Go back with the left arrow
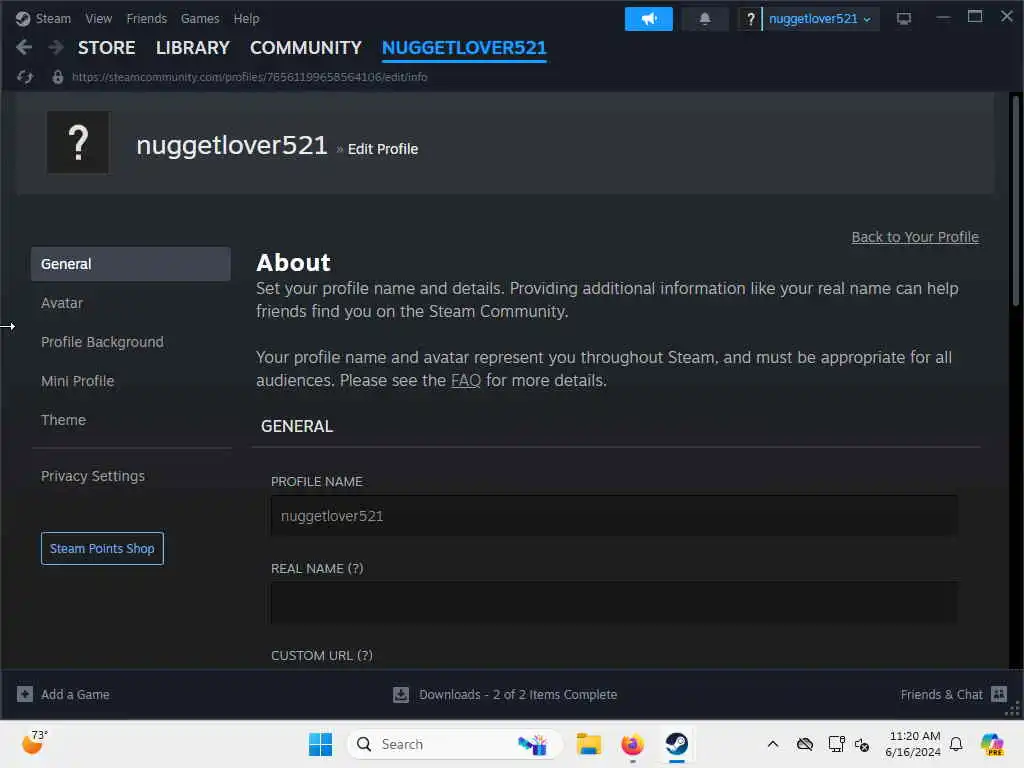This screenshot has width=1024, height=768. (x=24, y=47)
